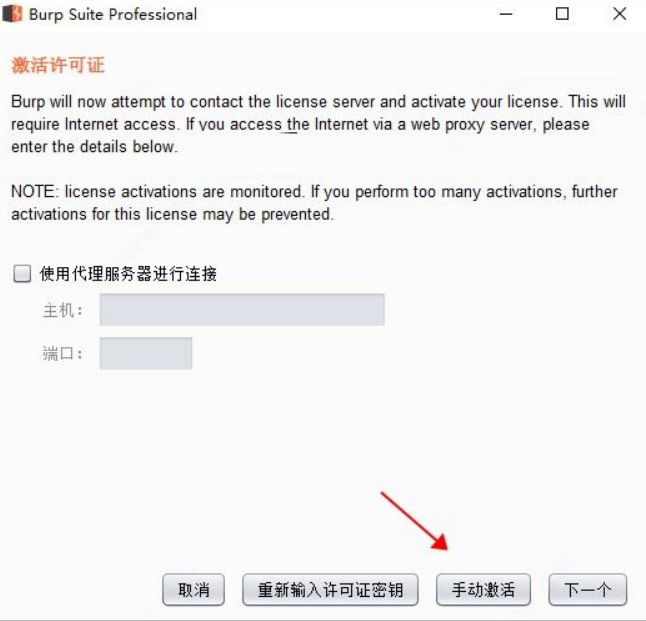Select the 手动激活 manual activation button
The image size is (646, 621).
(483, 590)
